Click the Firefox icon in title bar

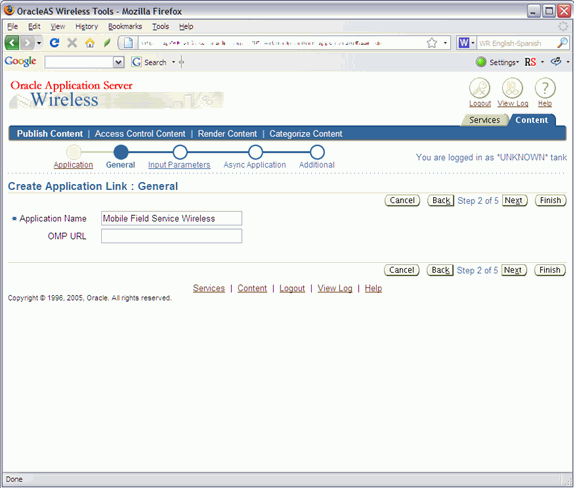click(x=9, y=10)
